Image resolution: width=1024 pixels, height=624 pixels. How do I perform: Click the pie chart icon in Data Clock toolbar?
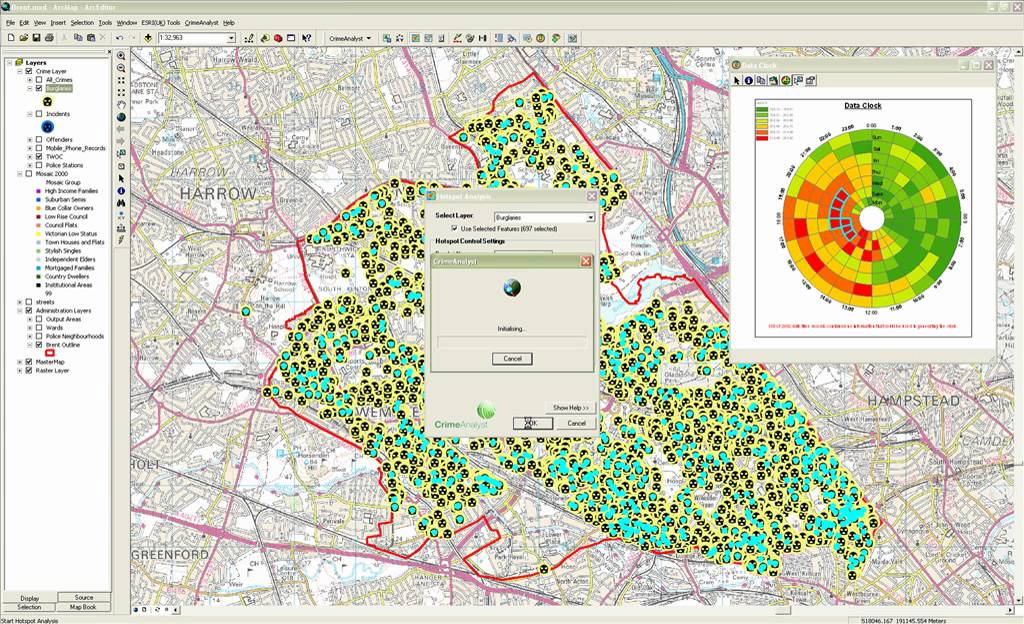coord(786,80)
